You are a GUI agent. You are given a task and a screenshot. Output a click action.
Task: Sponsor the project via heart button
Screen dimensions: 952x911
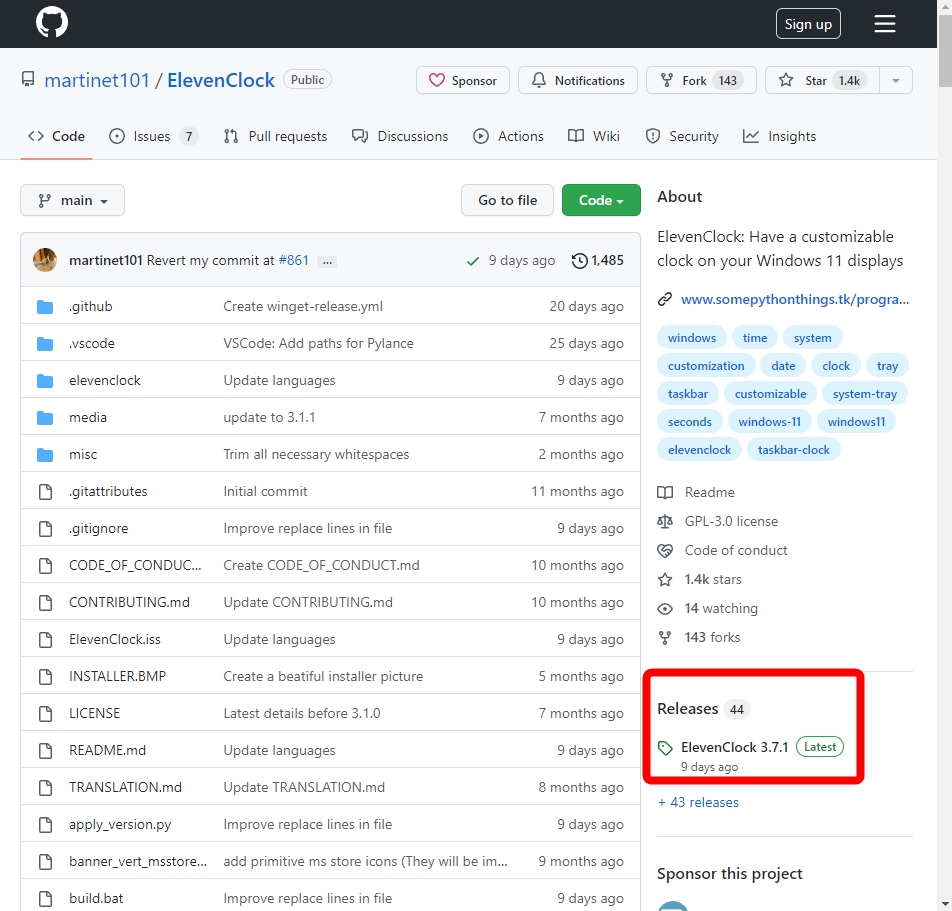point(463,80)
